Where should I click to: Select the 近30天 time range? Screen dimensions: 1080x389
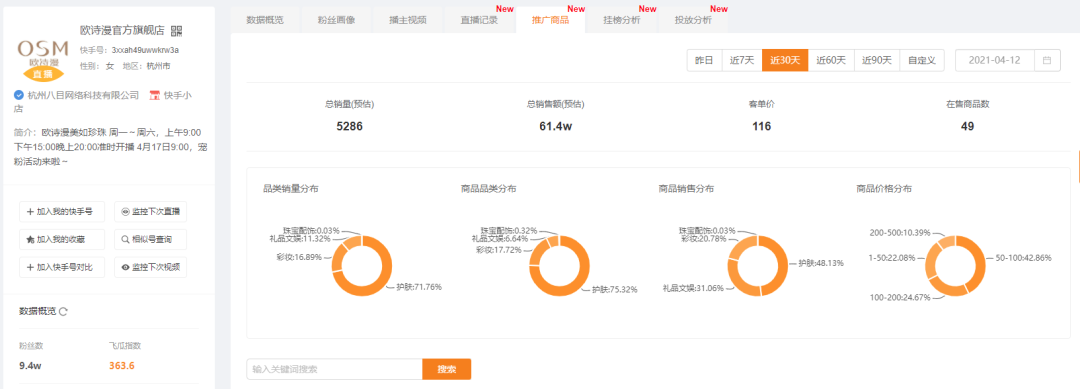coord(785,61)
